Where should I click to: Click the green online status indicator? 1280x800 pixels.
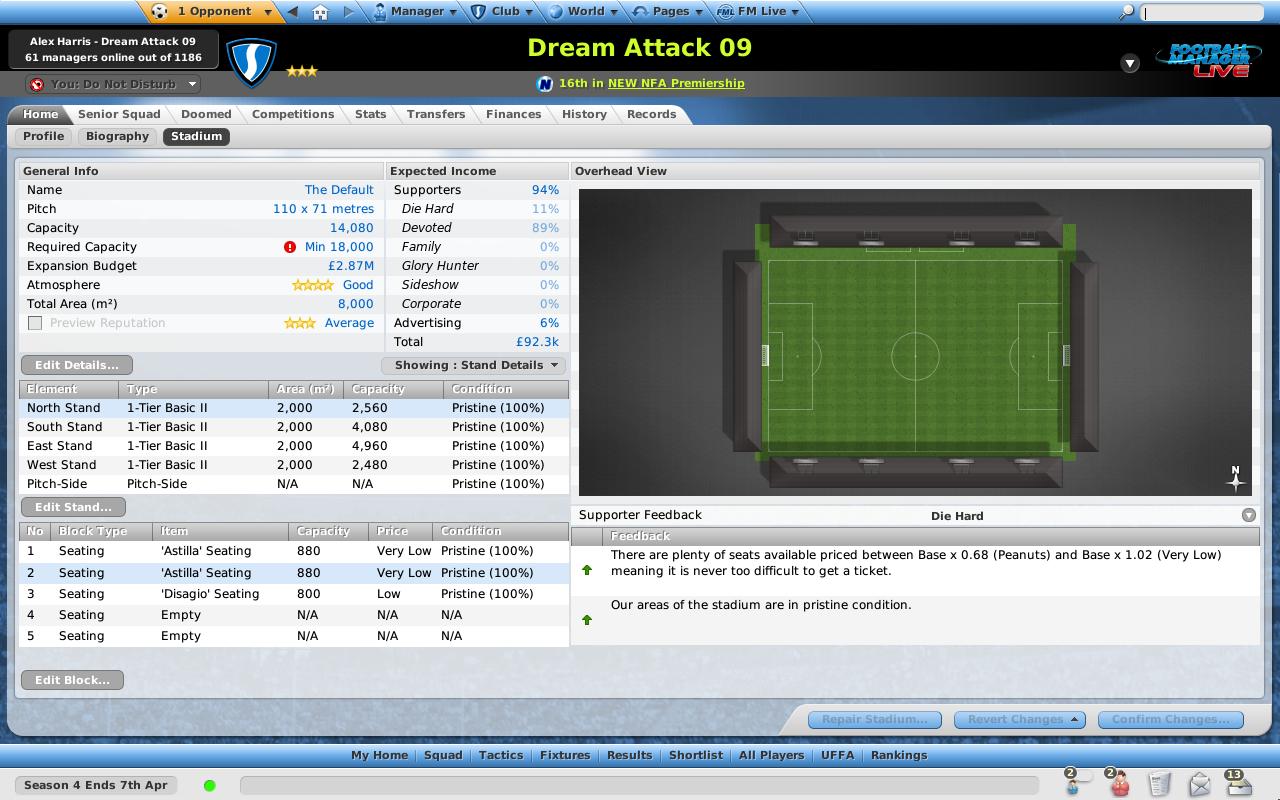tap(209, 785)
